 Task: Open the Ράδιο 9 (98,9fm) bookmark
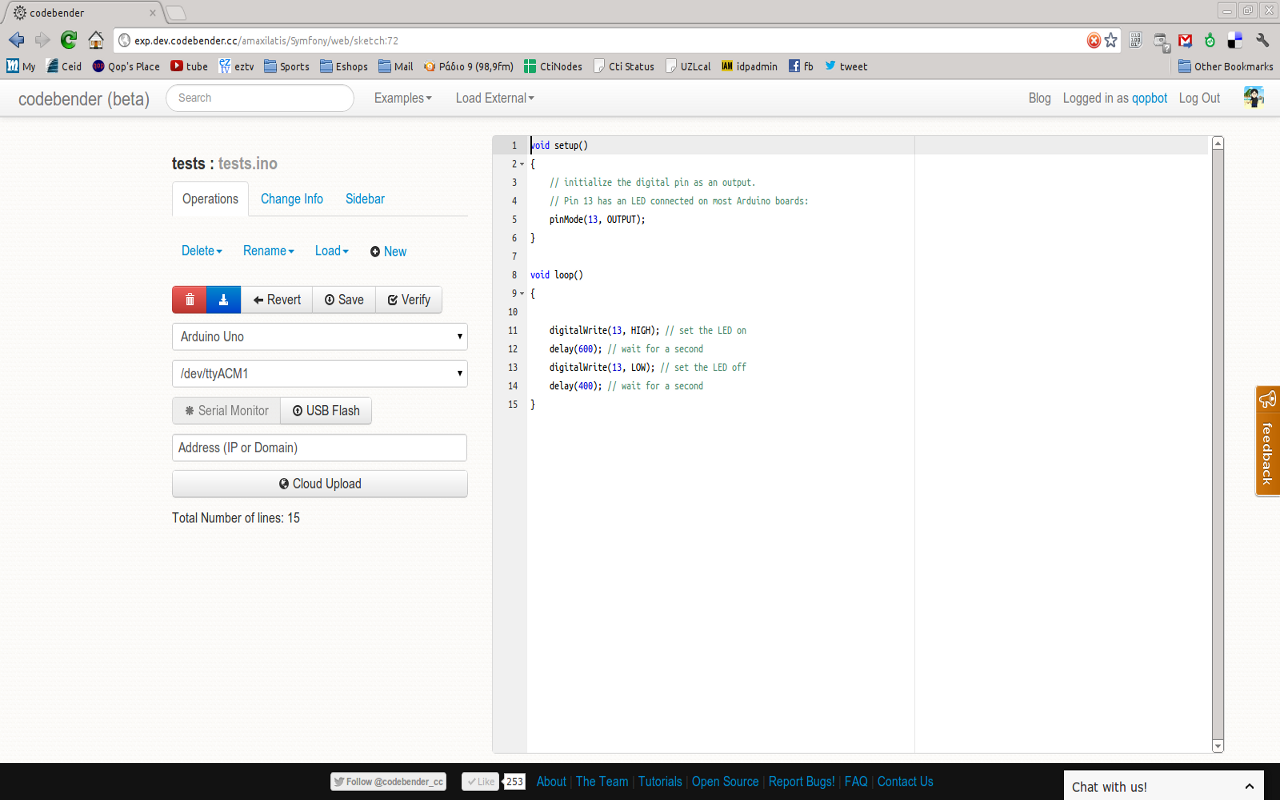point(468,66)
